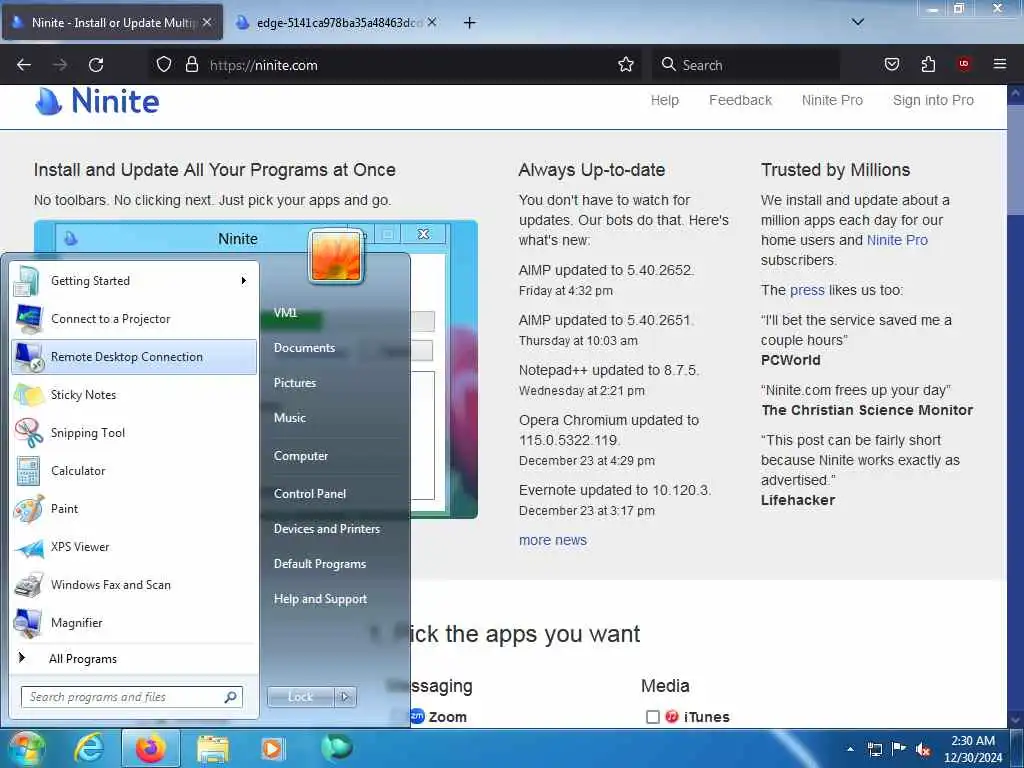Open Windows Media Player from taskbar
Viewport: 1024px width, 768px height.
click(x=272, y=748)
